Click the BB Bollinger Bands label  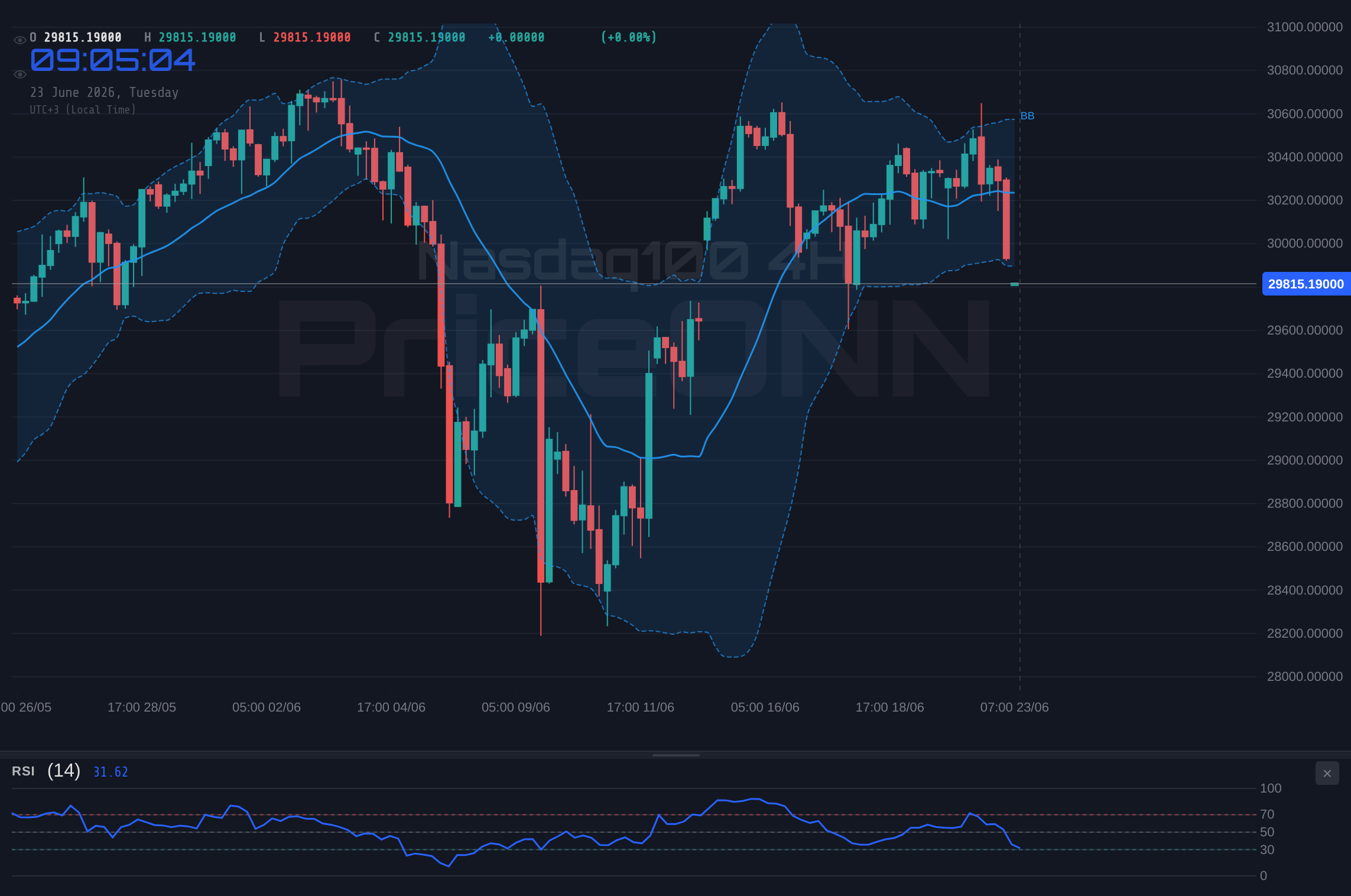coord(1027,116)
